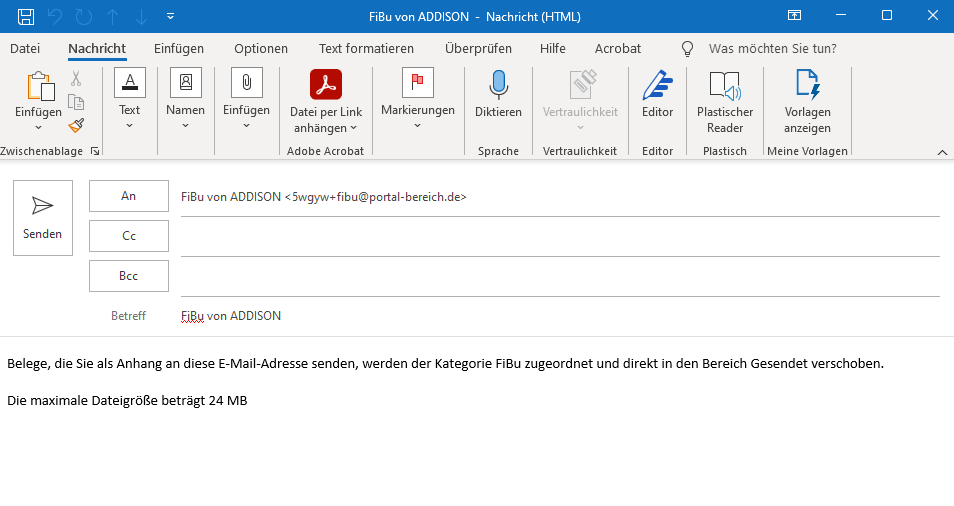Click the Bcc button
The height and width of the screenshot is (506, 954).
(x=129, y=276)
